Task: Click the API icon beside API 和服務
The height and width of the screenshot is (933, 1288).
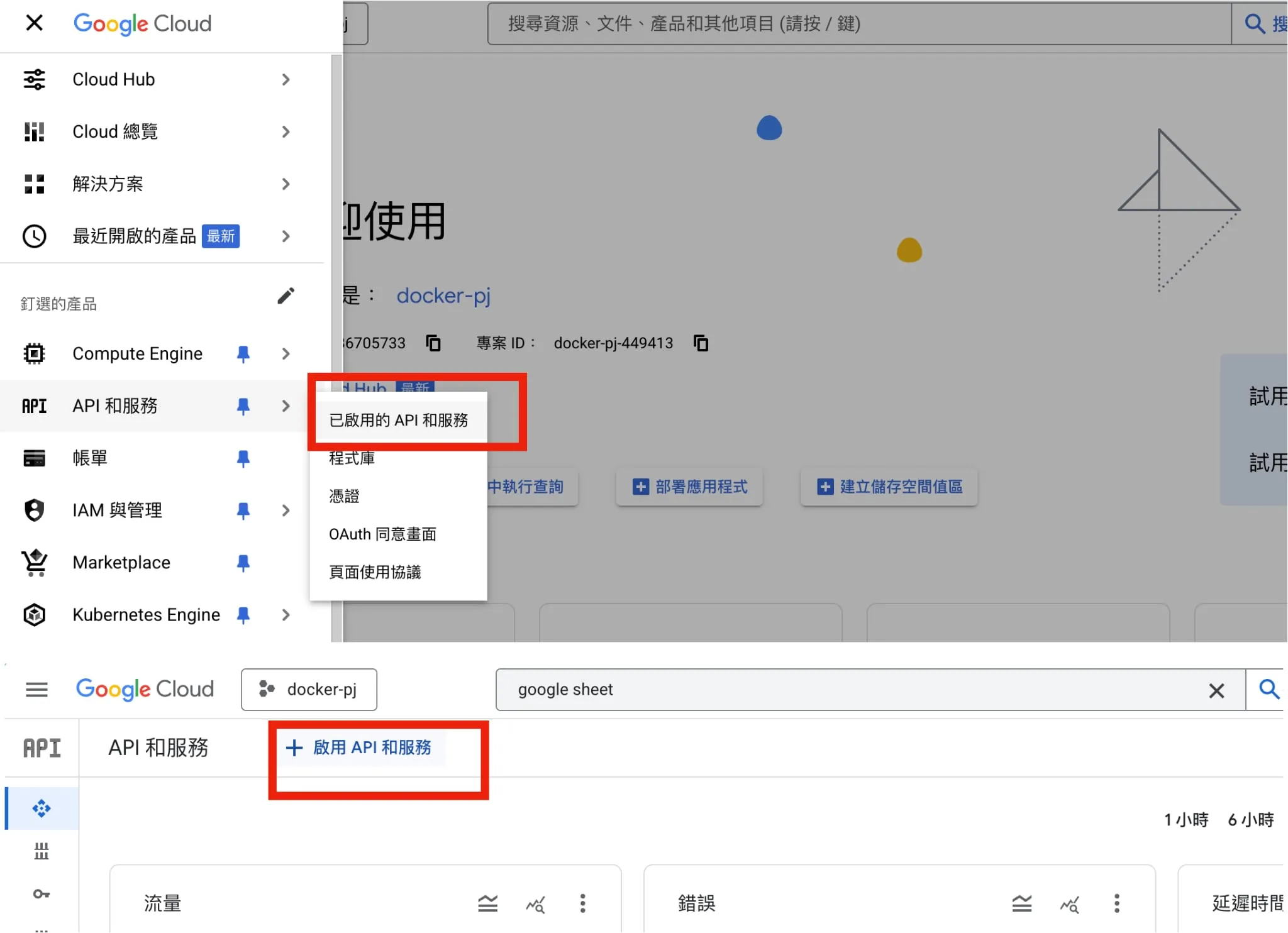Action: pyautogui.click(x=34, y=406)
